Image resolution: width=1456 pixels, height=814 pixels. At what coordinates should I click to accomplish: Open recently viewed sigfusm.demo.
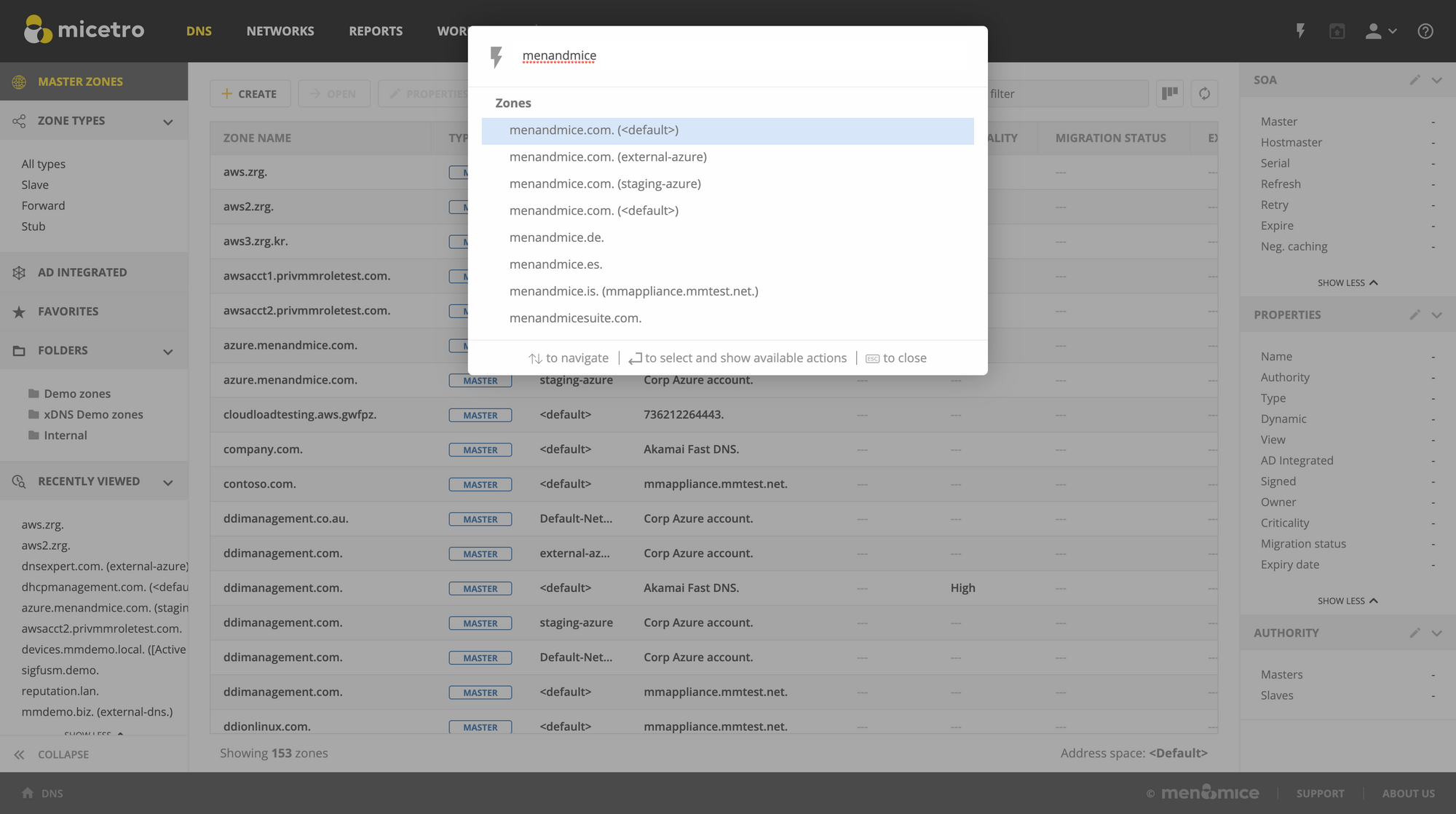tap(60, 670)
